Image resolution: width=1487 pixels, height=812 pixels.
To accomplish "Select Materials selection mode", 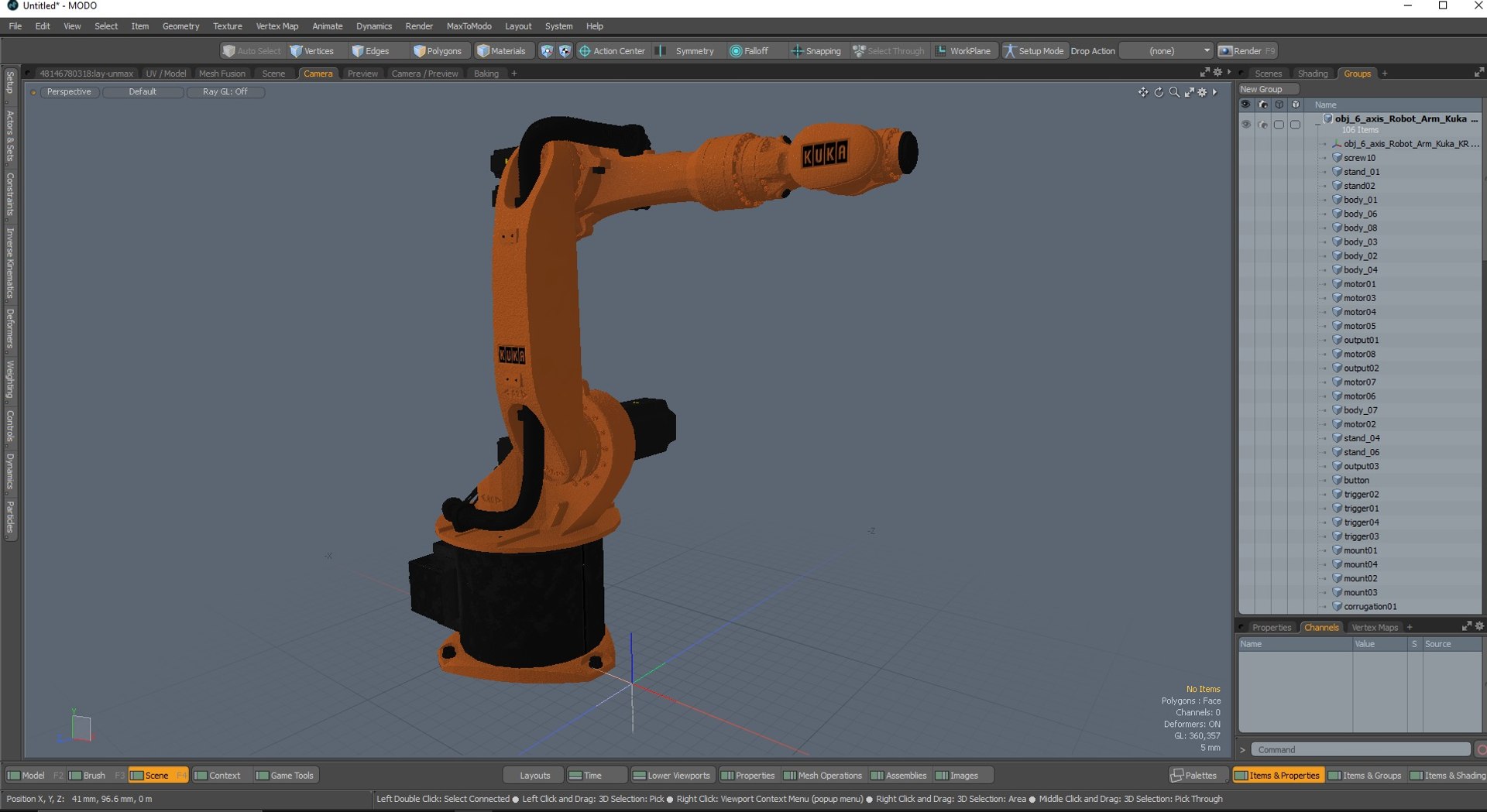I will [501, 51].
